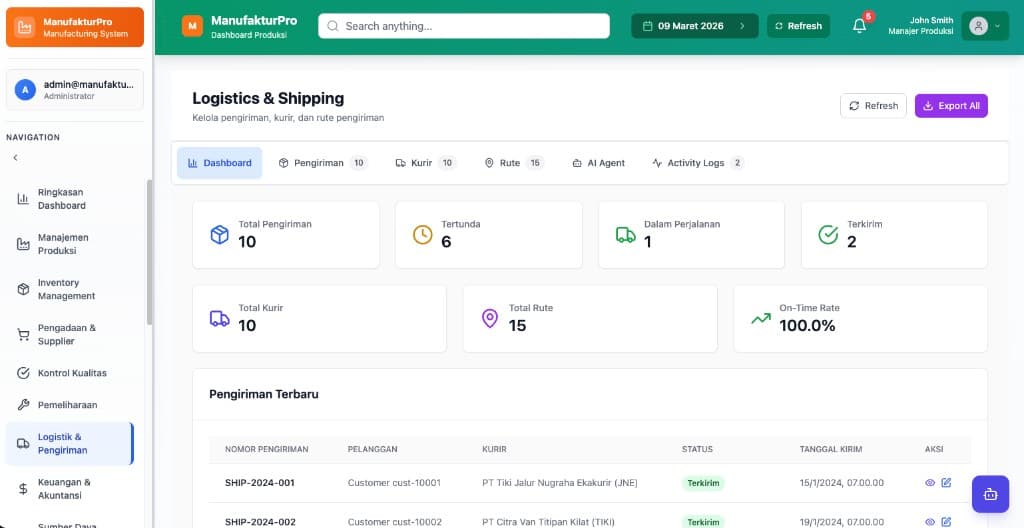
Task: Click the purple Export All button
Action: (951, 106)
